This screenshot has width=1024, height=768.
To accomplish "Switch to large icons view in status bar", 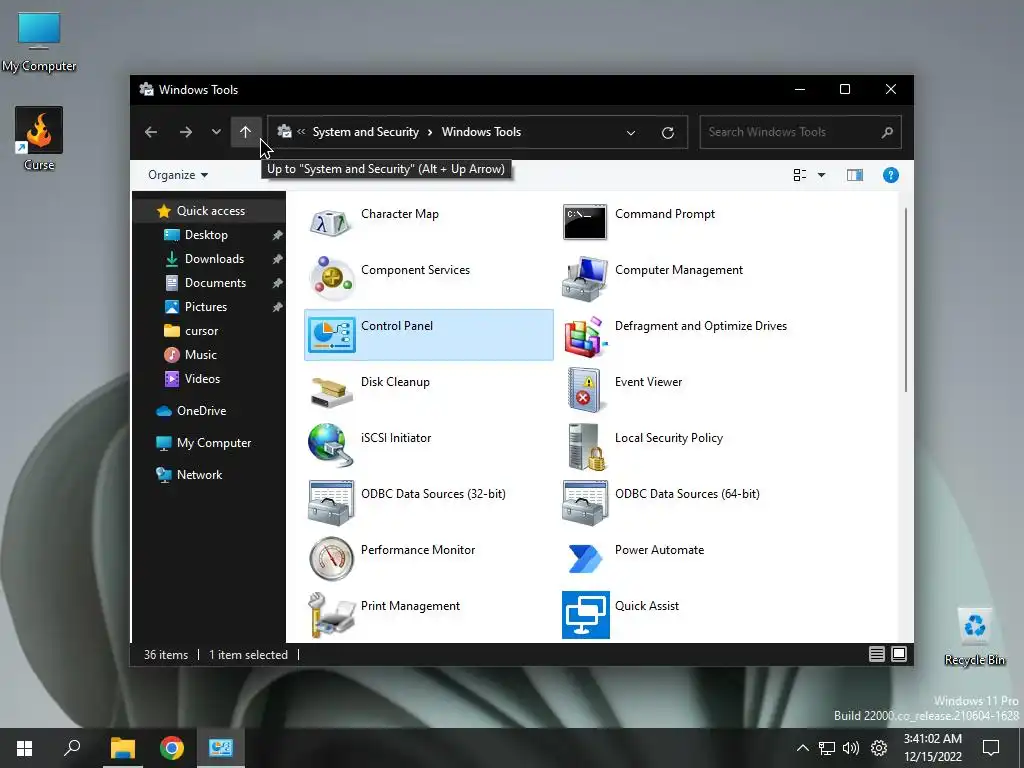I will coord(899,654).
